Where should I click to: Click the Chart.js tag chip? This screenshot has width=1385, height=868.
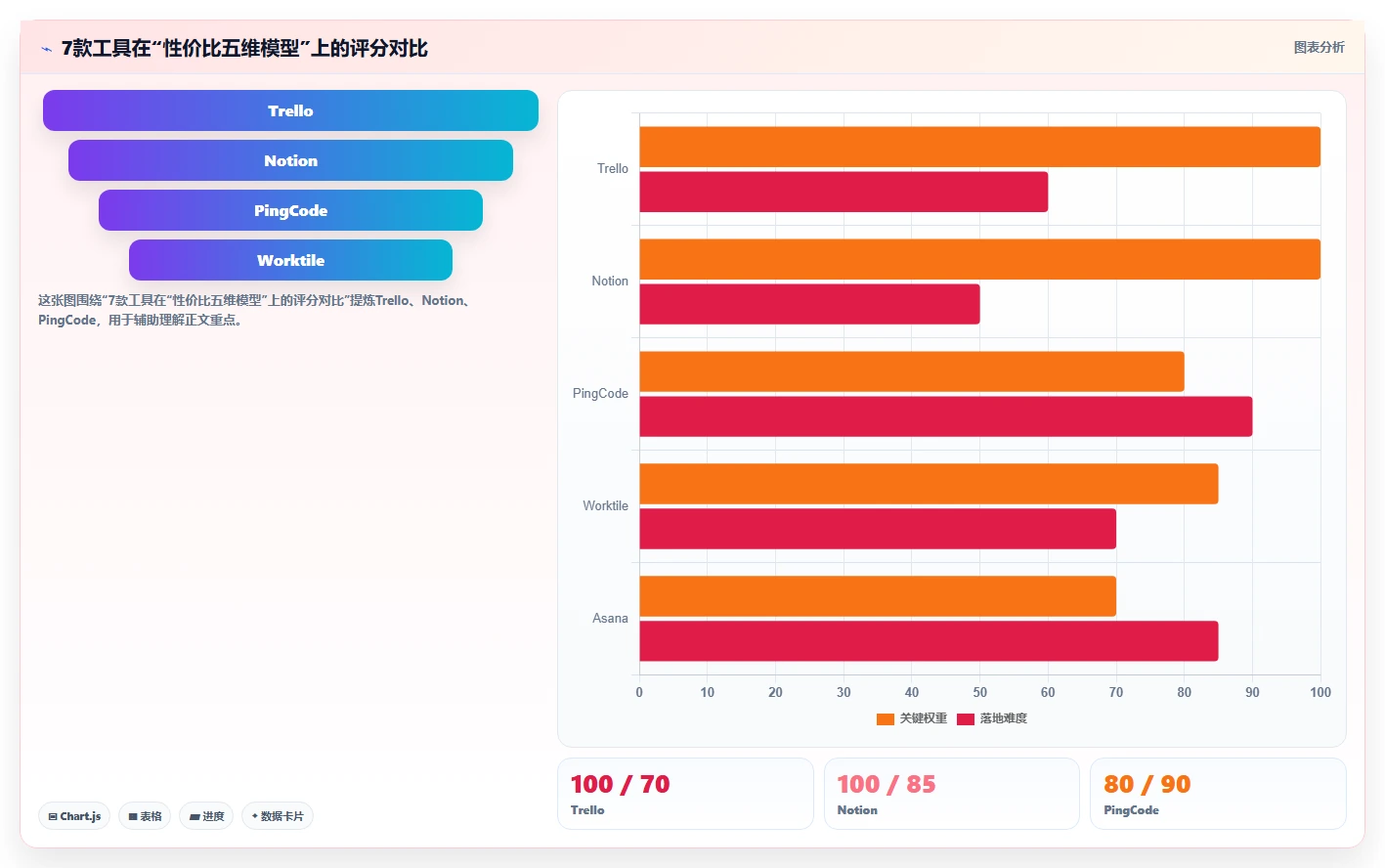click(74, 816)
